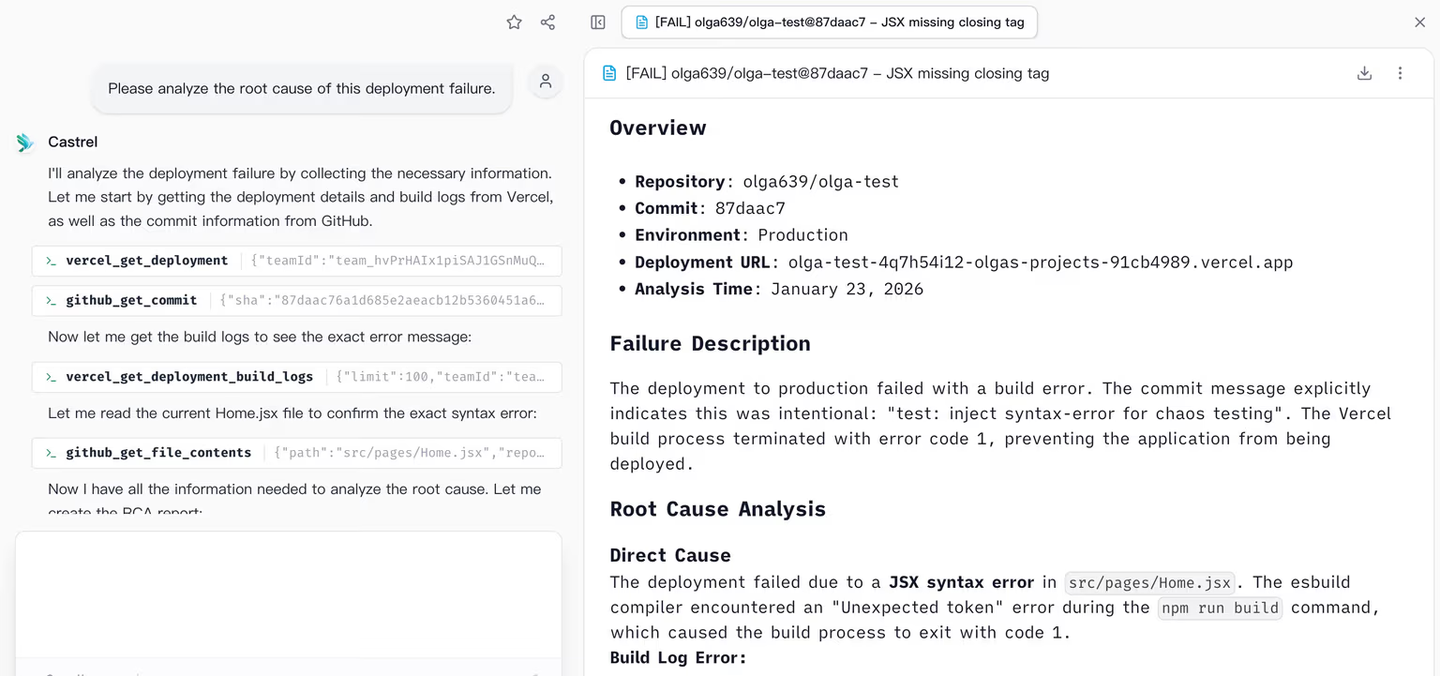Select the FAIL olga-test report tab
Screen dimensions: 1440x676
(x=829, y=22)
